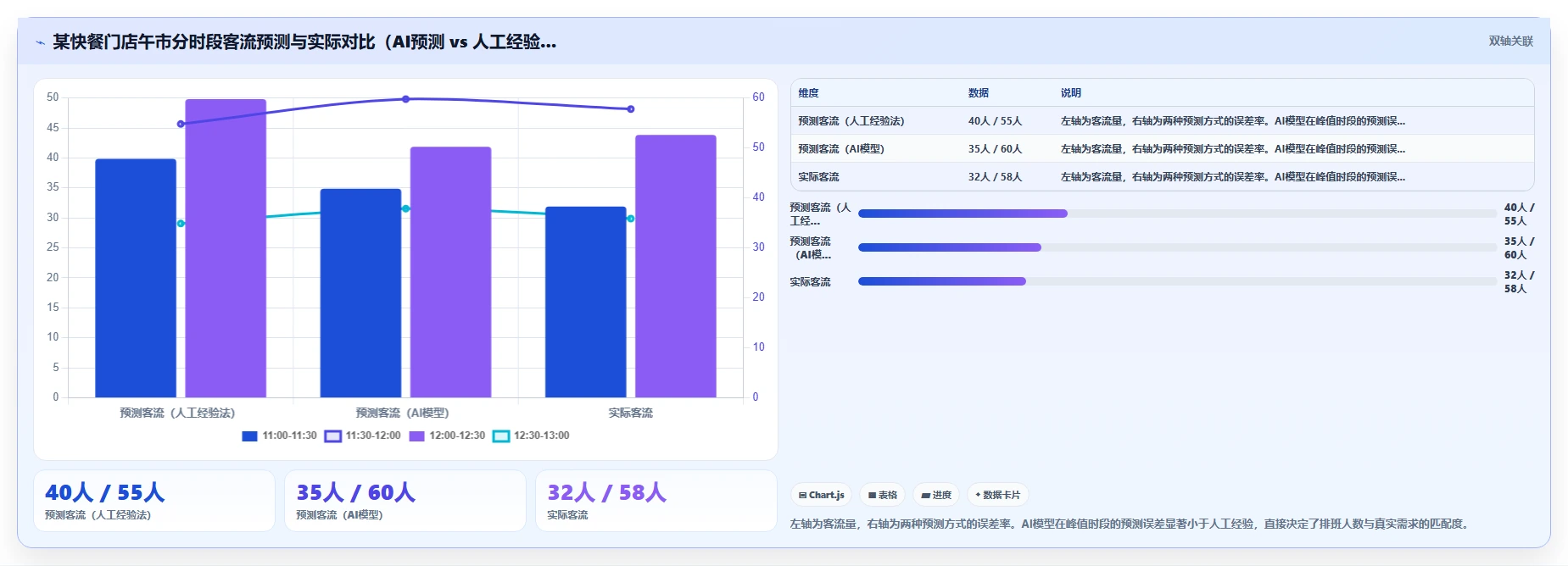Click the 说明 column header
Viewport: 1568px width, 566px height.
point(1071,93)
